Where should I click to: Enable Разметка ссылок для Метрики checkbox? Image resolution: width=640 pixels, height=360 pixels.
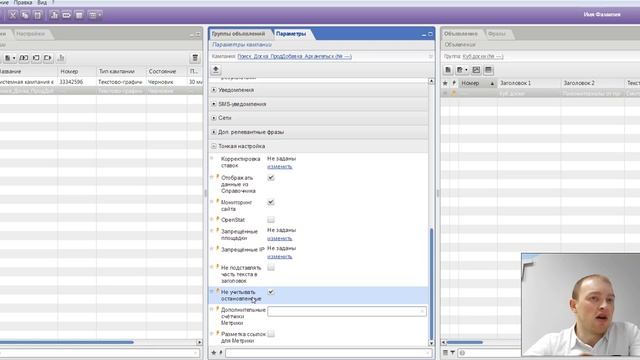pos(271,334)
